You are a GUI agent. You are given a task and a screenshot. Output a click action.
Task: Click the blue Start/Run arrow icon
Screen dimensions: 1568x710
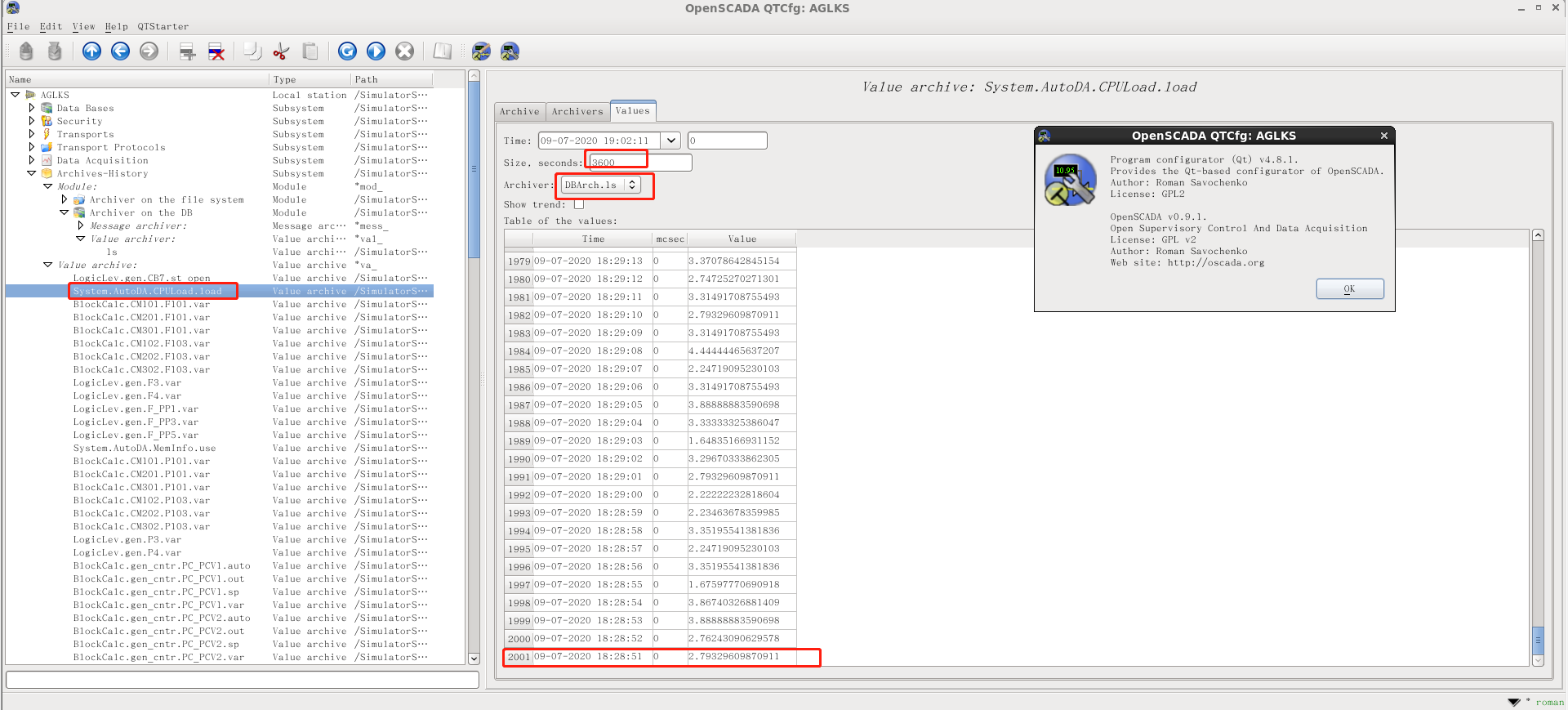coord(376,51)
